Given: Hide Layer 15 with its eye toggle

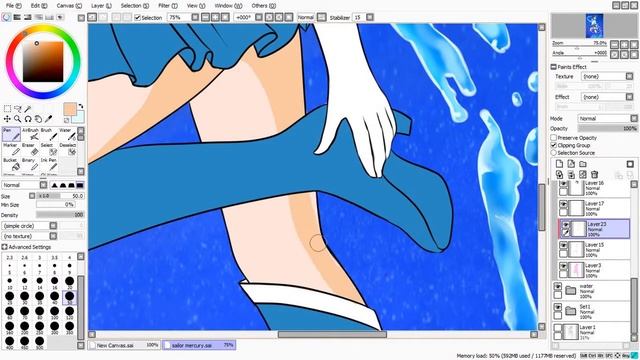Looking at the screenshot, I should (x=563, y=245).
